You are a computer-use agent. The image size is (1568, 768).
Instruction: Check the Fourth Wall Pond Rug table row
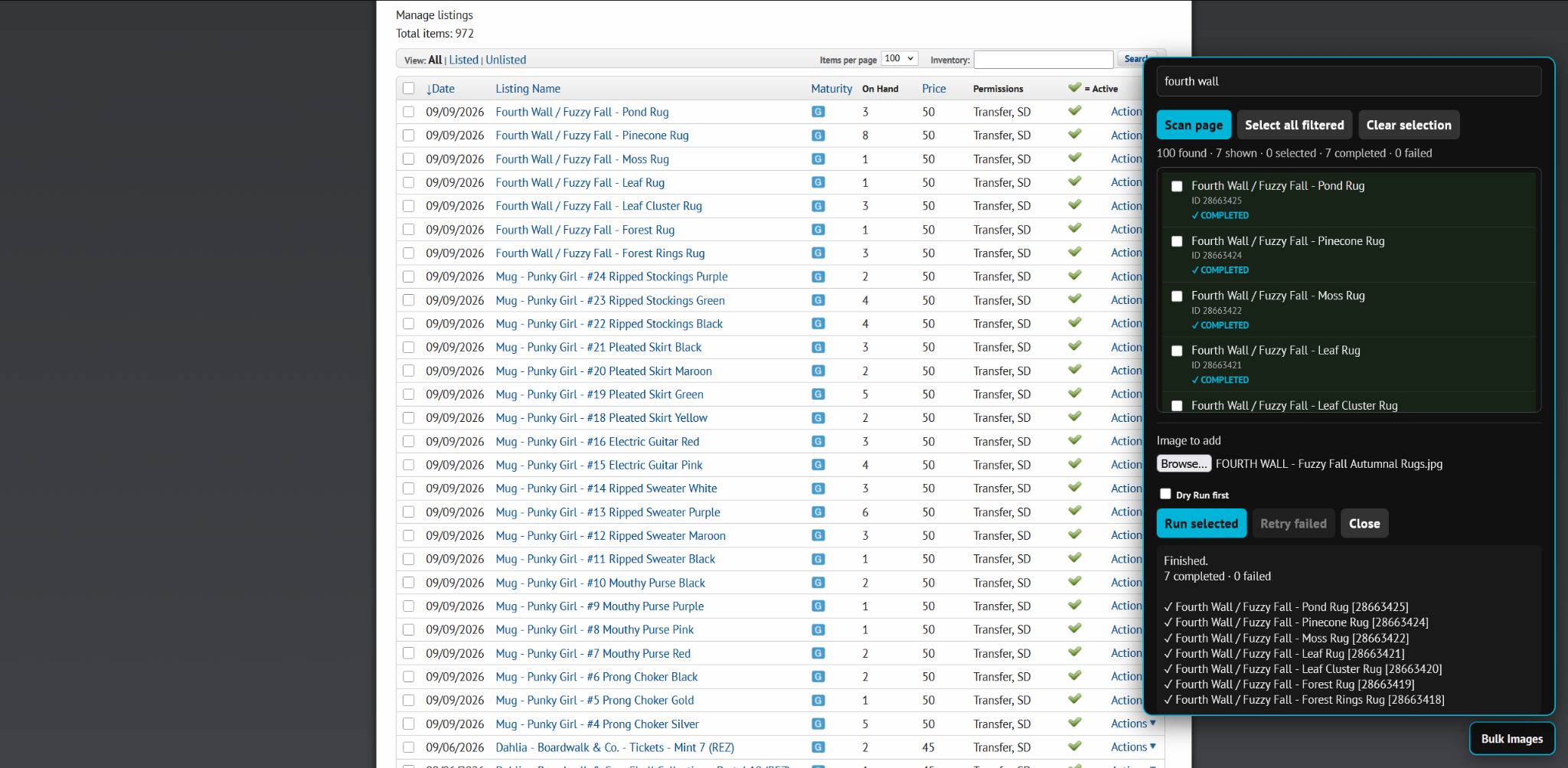coord(409,112)
